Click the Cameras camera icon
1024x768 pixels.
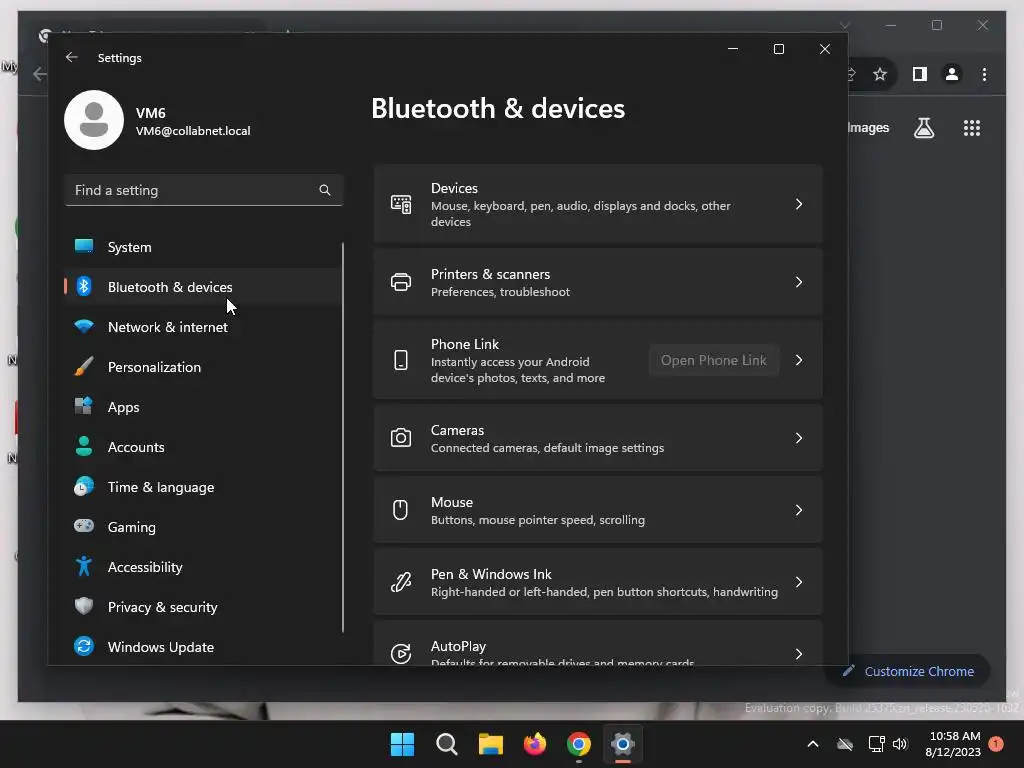(401, 438)
